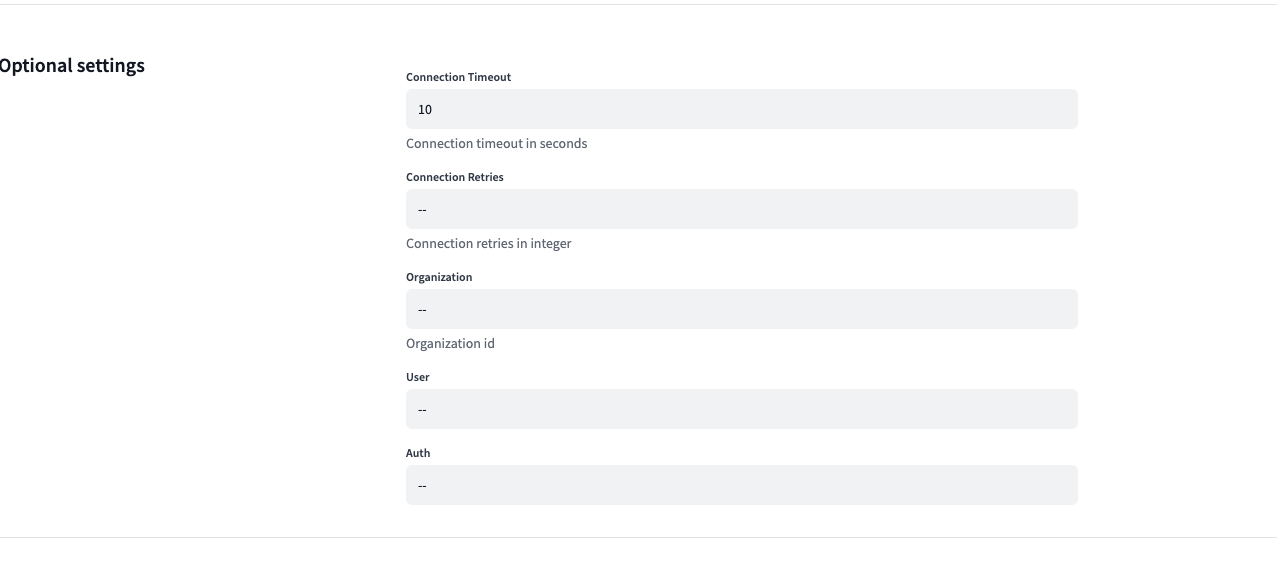1277x567 pixels.
Task: Click the '--' placeholder in Organization field
Action: pos(423,309)
